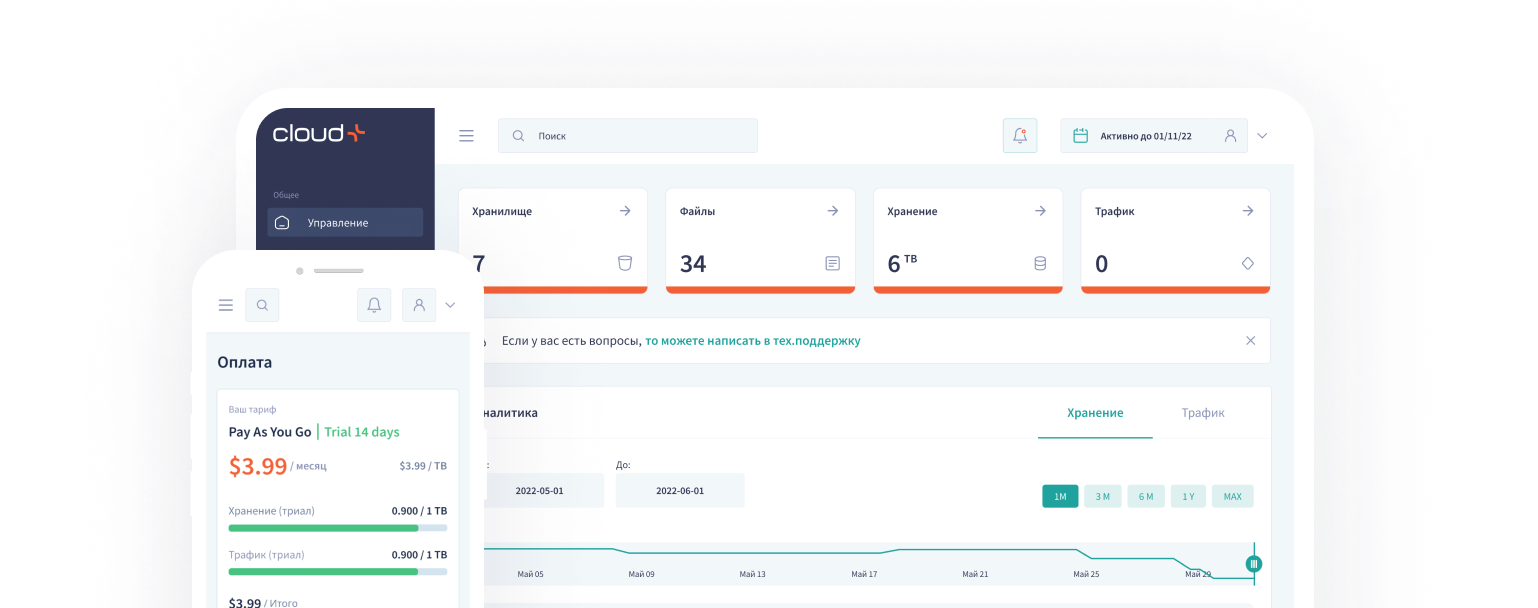Open the Файлы card arrow
The height and width of the screenshot is (608, 1538).
(x=833, y=211)
